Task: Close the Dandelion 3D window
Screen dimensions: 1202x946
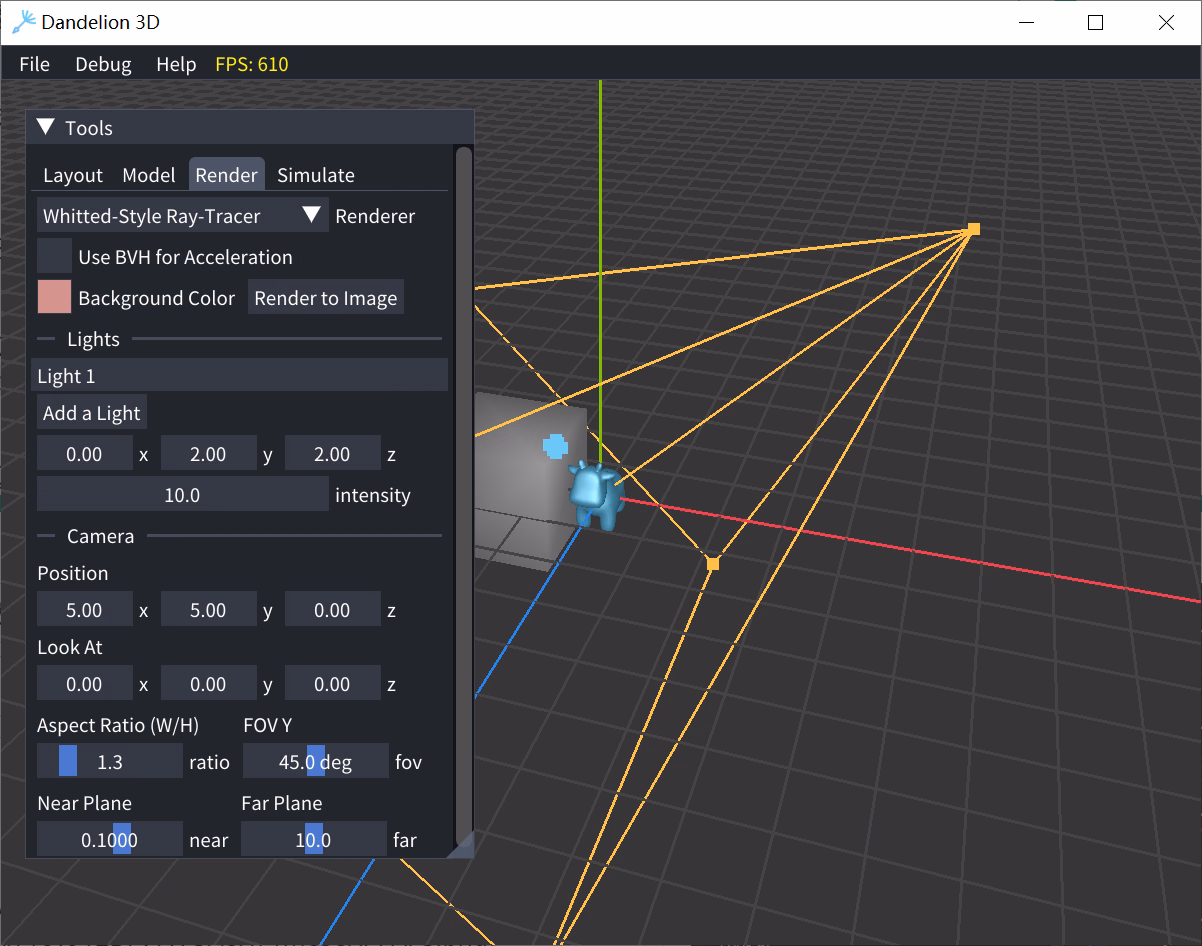Action: [x=1166, y=22]
